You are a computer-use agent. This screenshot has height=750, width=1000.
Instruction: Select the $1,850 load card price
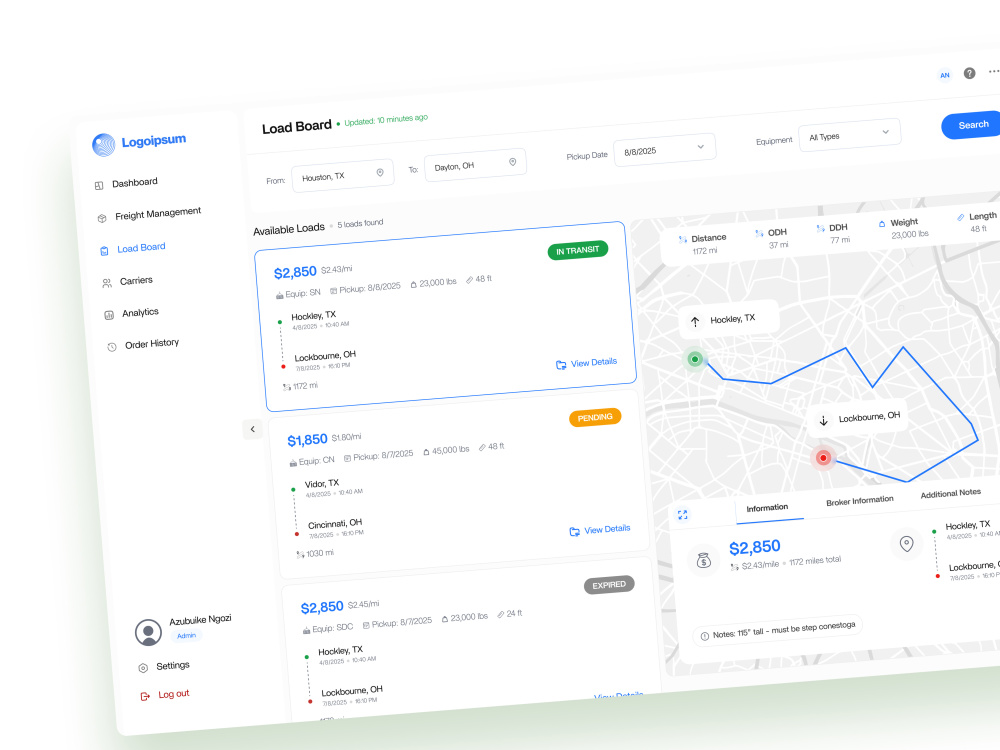point(307,440)
